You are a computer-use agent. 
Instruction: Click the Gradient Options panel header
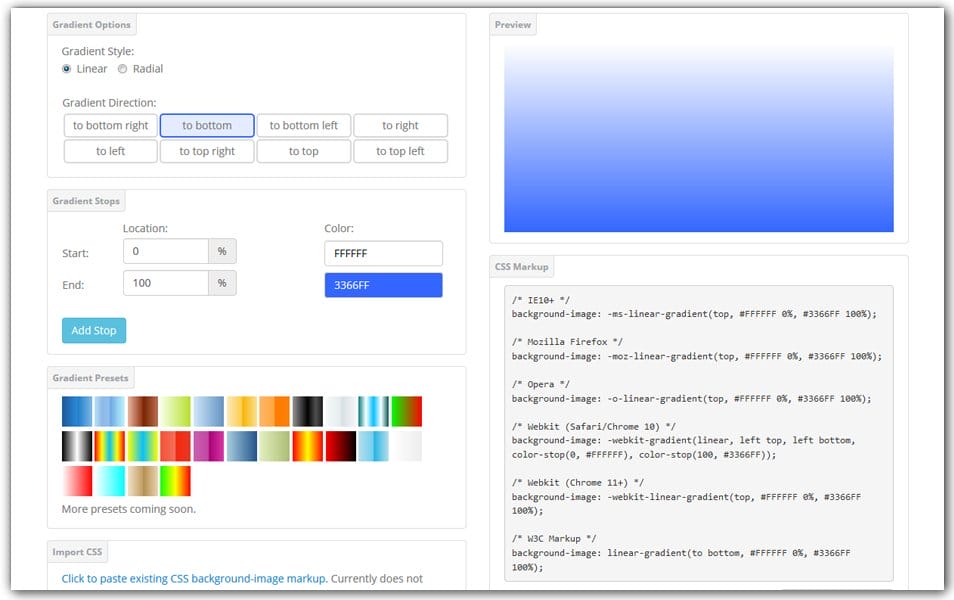coord(92,24)
